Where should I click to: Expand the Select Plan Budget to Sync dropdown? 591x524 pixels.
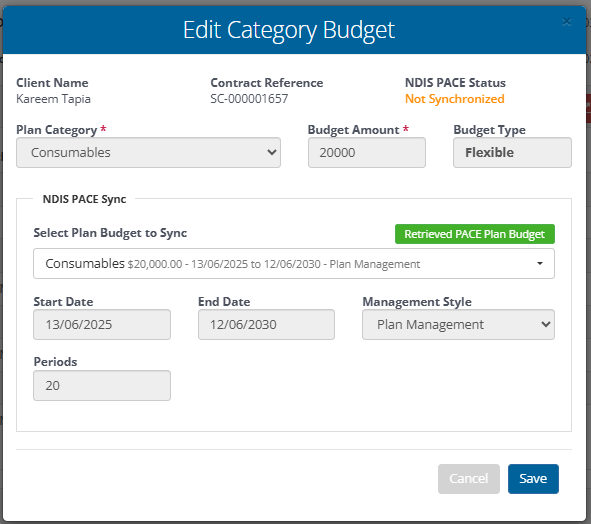(294, 264)
